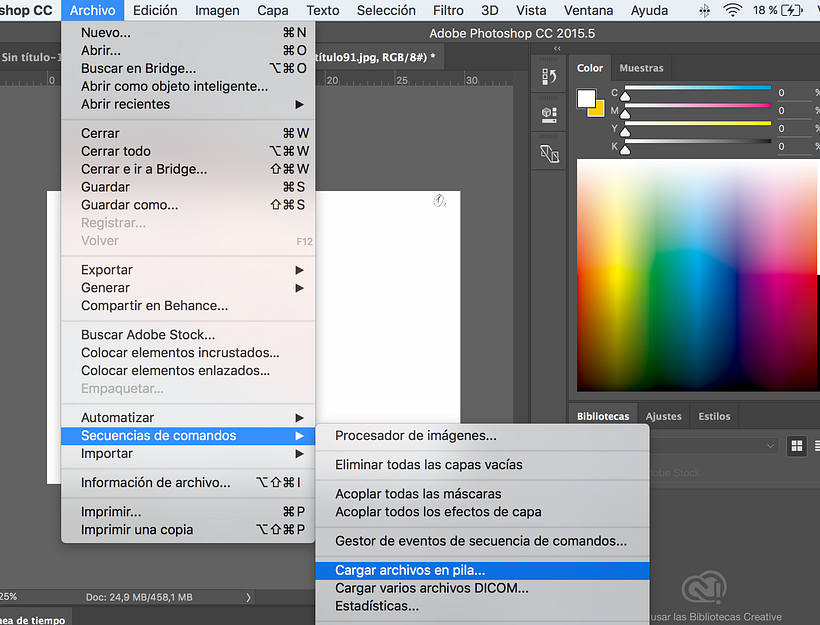Open the 3D panel cube icon
This screenshot has height=625, width=820.
549,115
